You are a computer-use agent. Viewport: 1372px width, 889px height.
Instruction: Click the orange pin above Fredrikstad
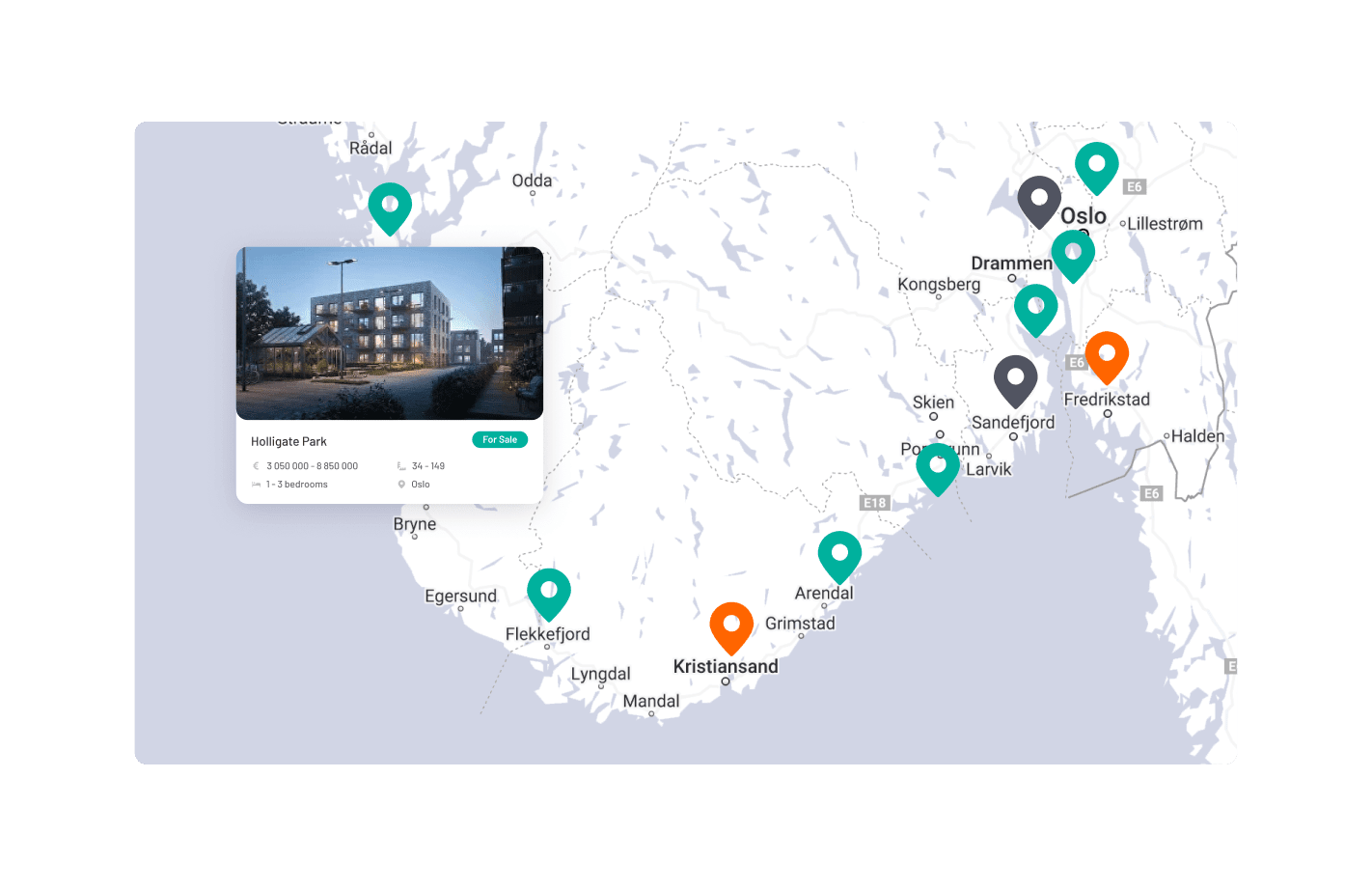(x=1107, y=355)
